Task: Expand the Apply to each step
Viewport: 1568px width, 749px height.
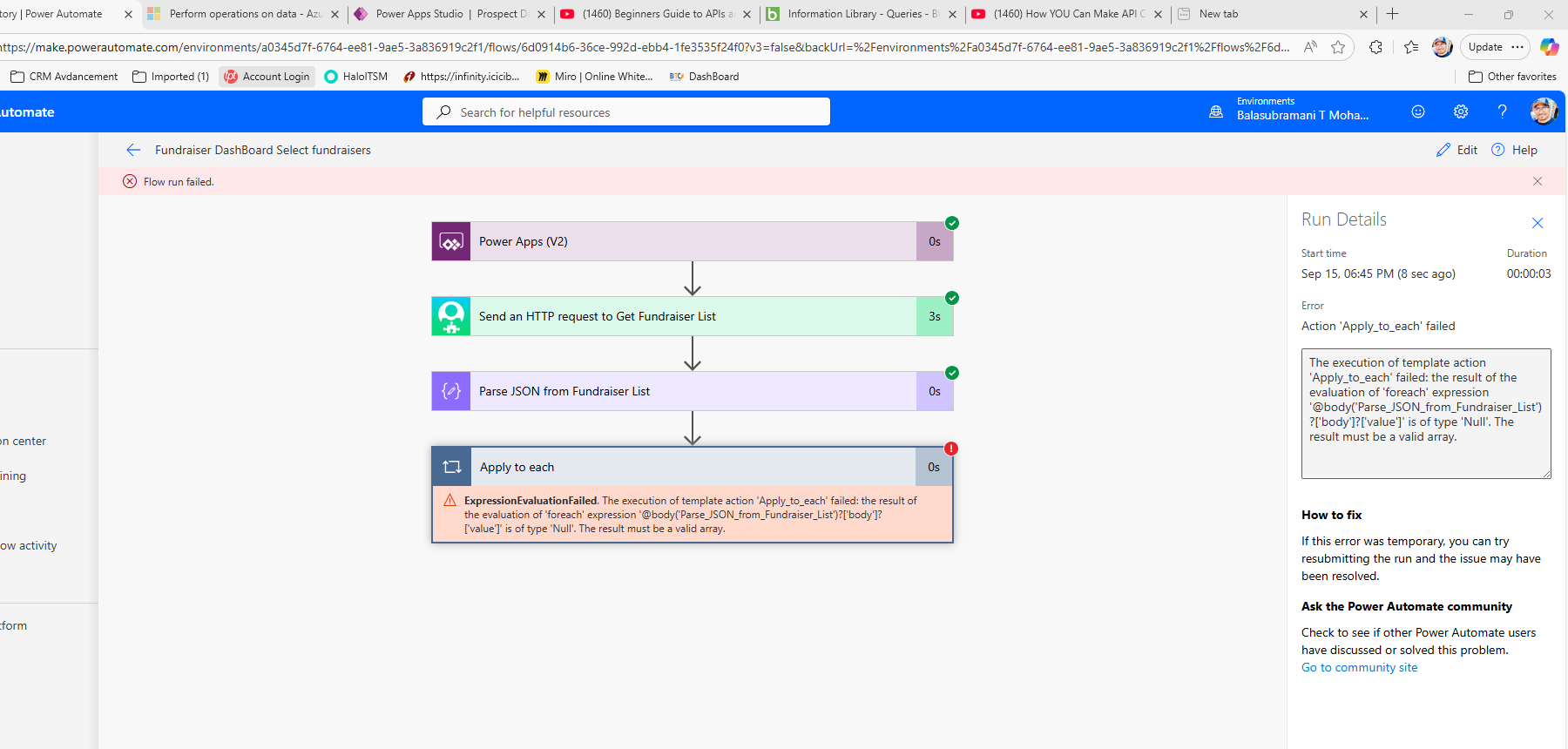Action: [693, 467]
